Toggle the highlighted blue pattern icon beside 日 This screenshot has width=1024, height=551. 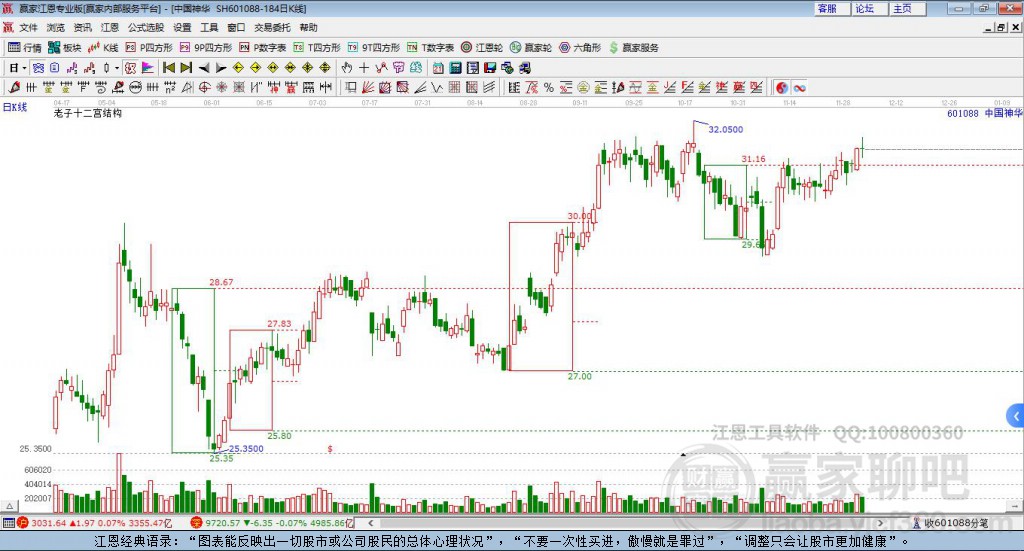pyautogui.click(x=38, y=68)
